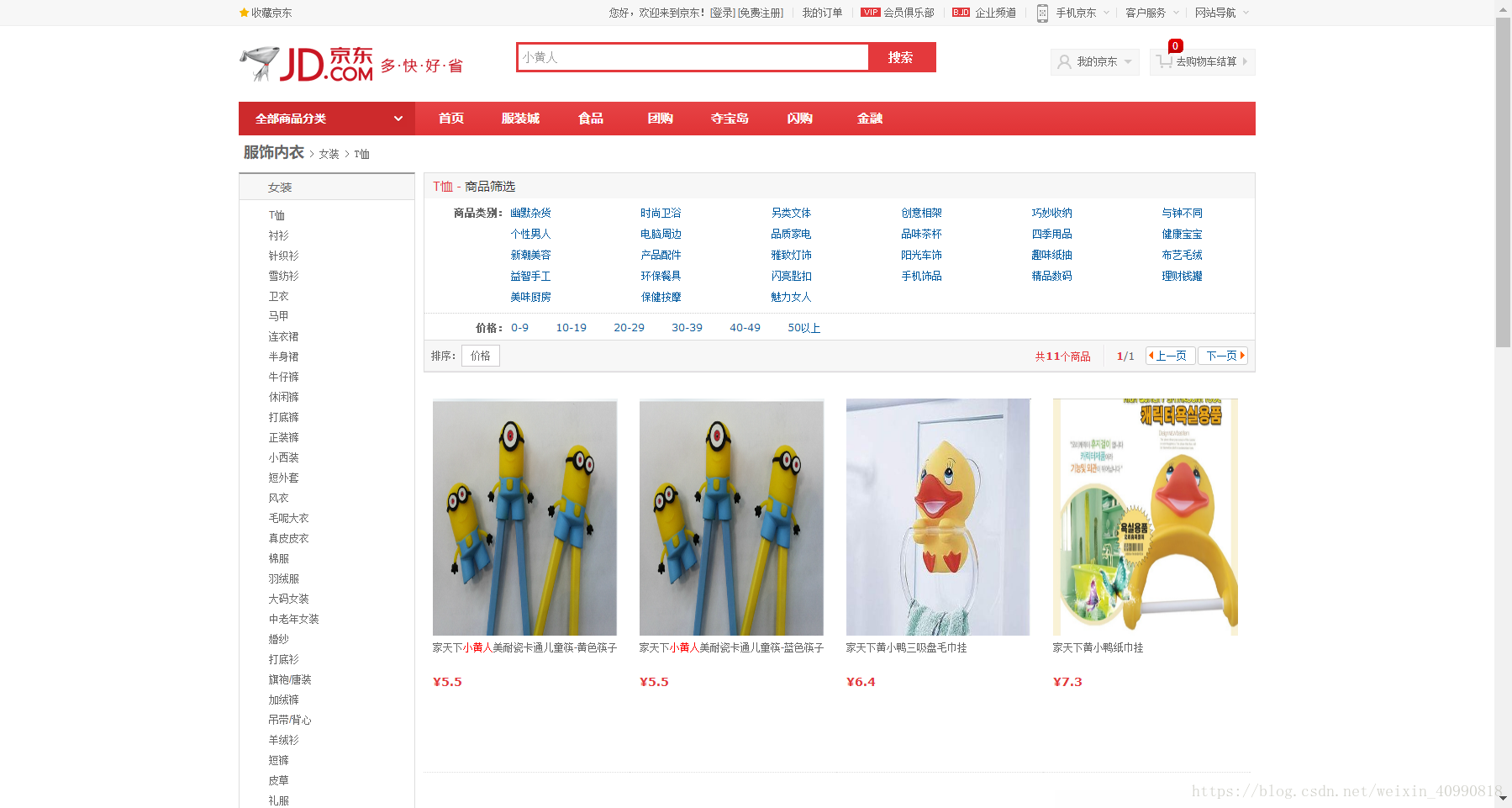This screenshot has height=808, width=1512.
Task: Open the blue minion chopsticks product thumbnail
Action: coord(731,517)
